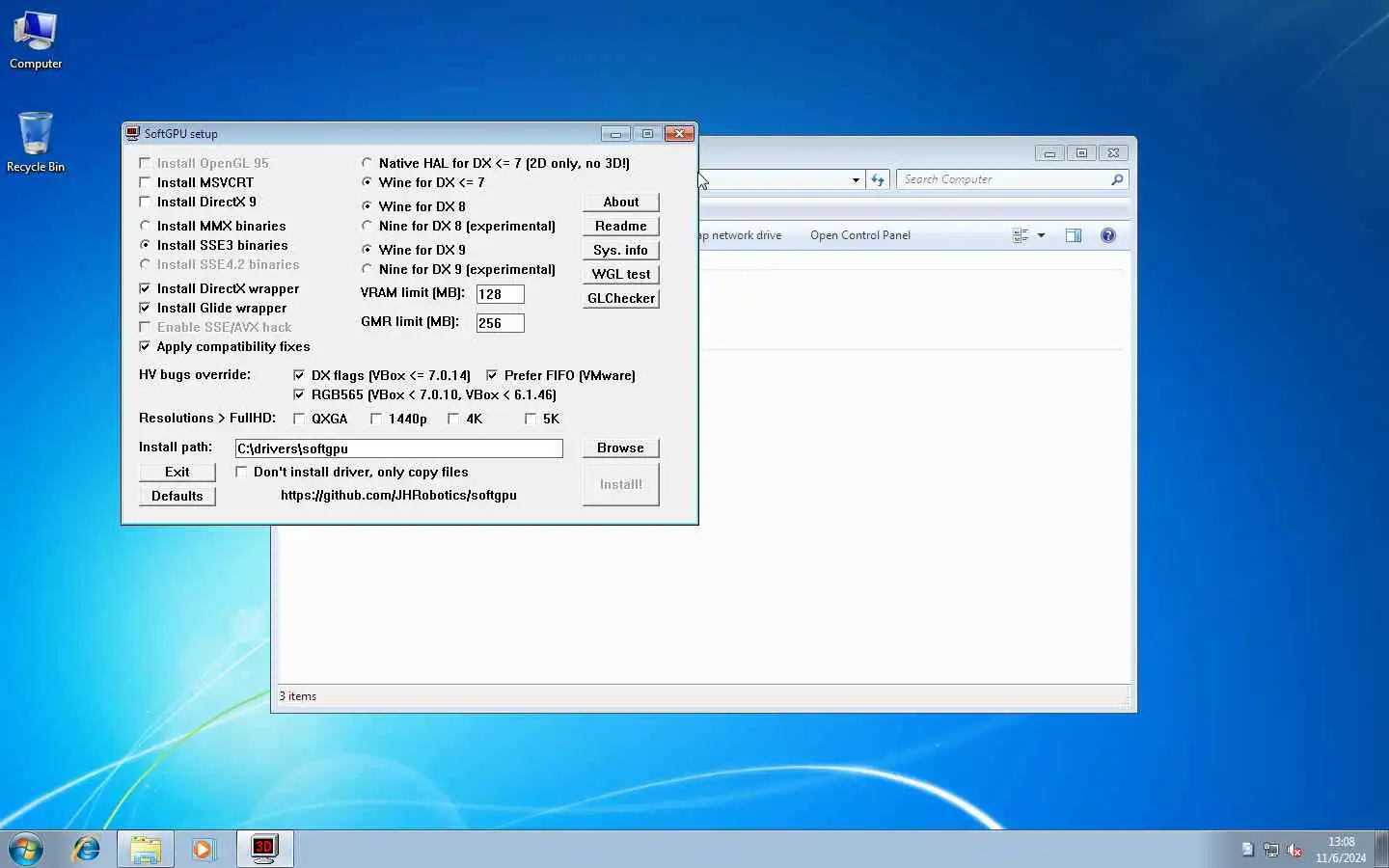The image size is (1389, 868).
Task: Click the Show desktop strip at taskbar end
Action: click(1382, 849)
